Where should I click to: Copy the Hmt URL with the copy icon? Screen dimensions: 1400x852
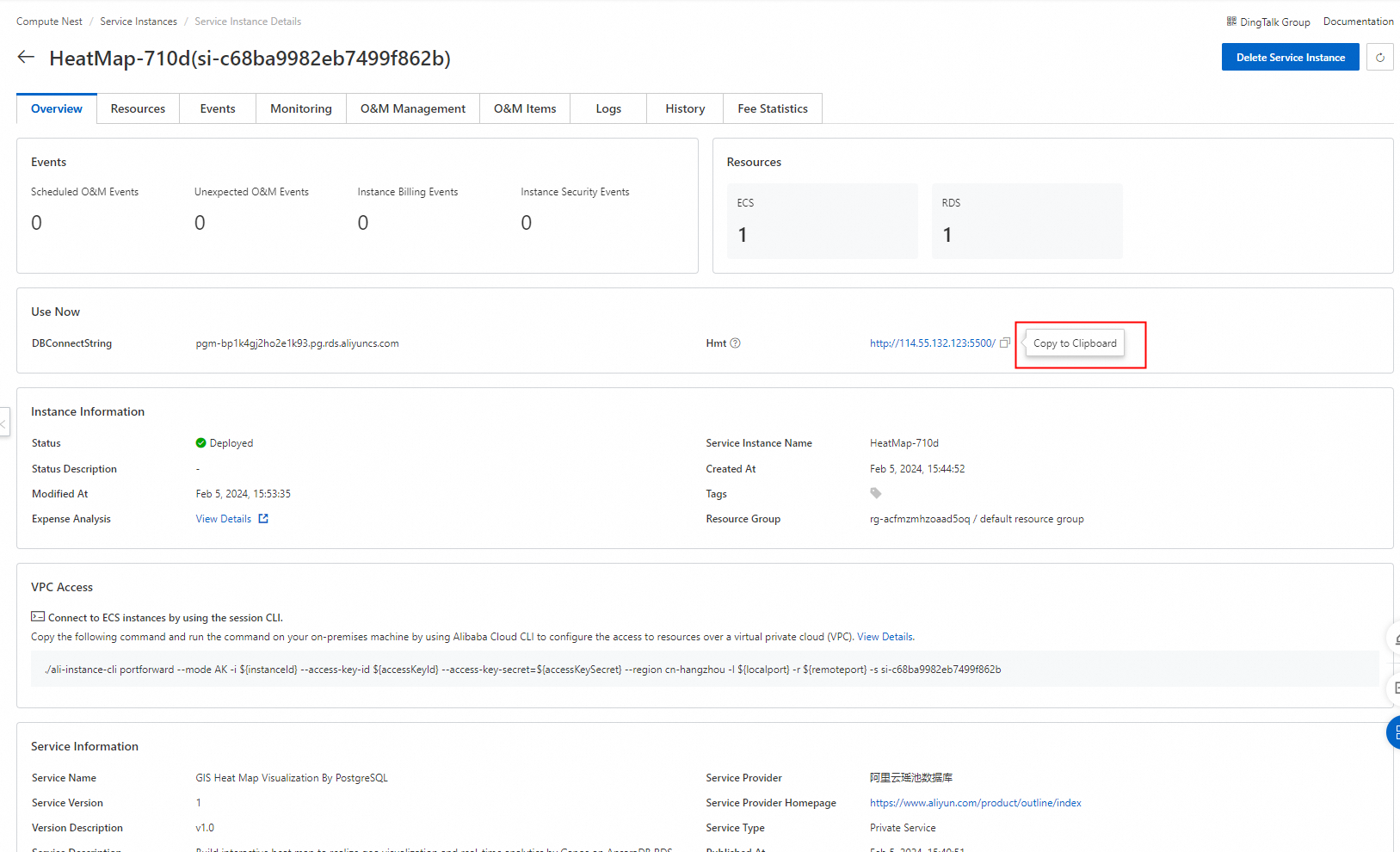tap(1004, 343)
